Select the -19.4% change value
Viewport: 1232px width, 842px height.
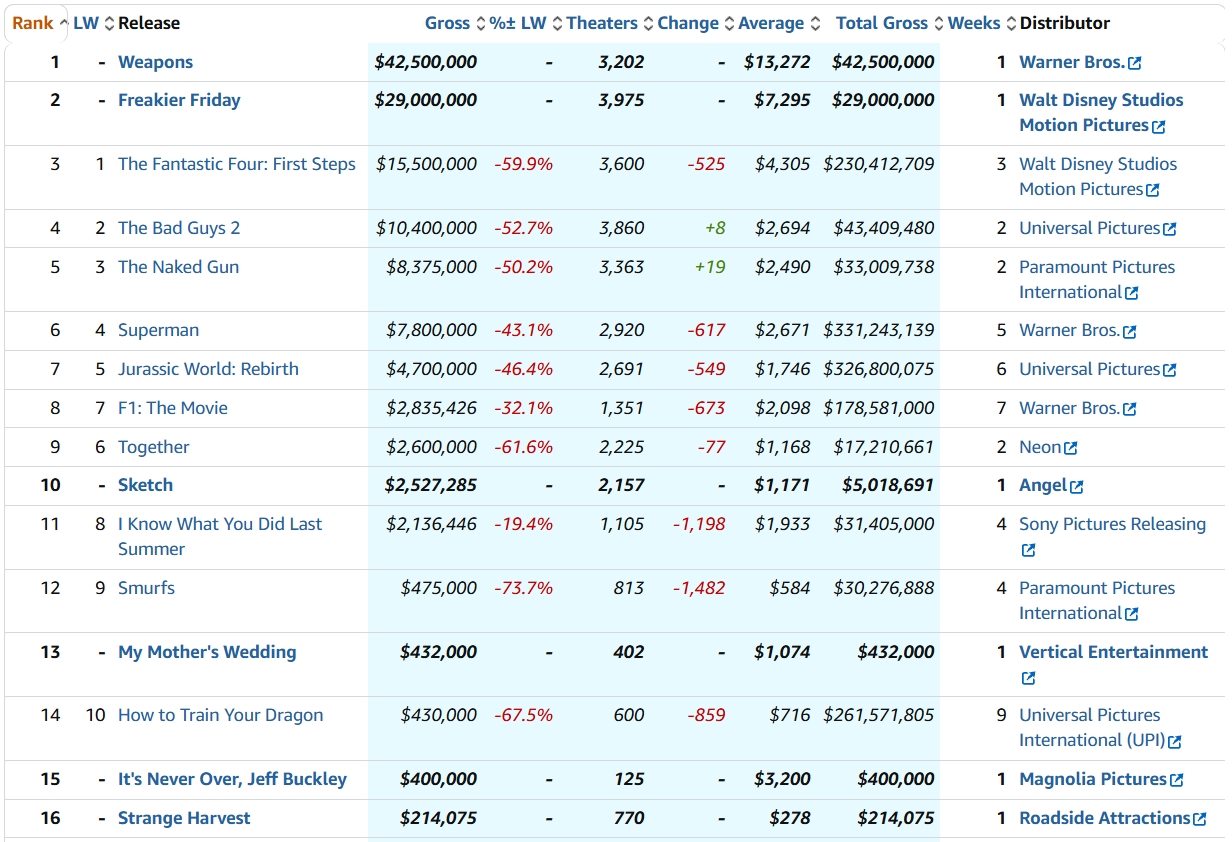(x=523, y=524)
